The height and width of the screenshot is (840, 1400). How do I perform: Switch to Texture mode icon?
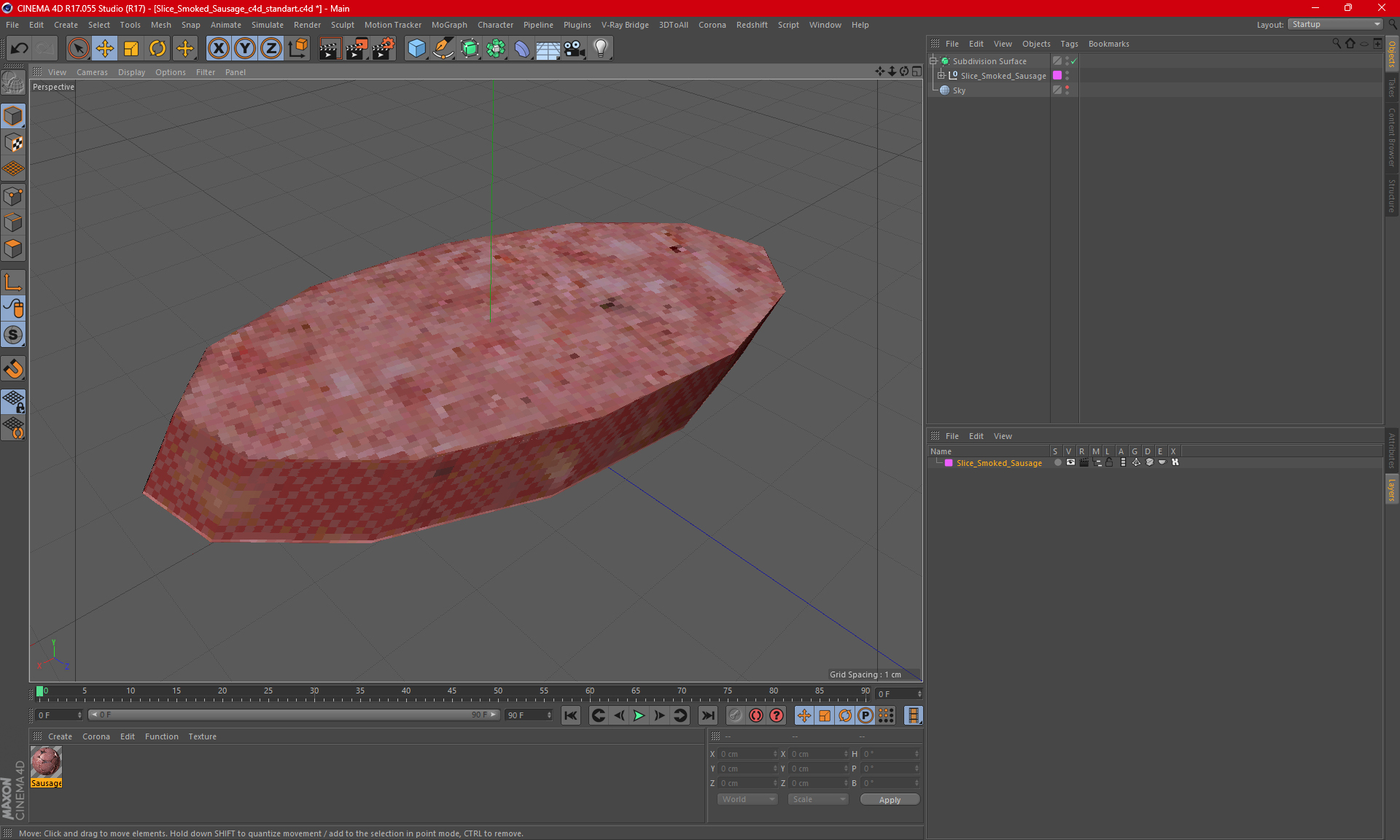[x=13, y=143]
